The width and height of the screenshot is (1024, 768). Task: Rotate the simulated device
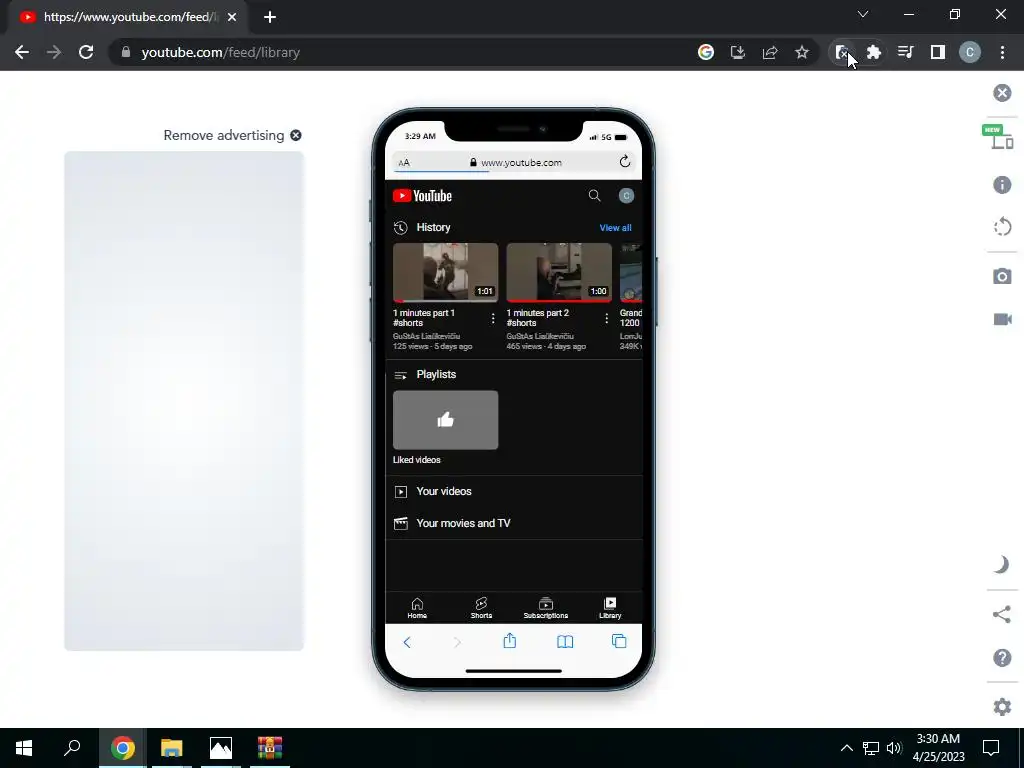[x=1002, y=227]
